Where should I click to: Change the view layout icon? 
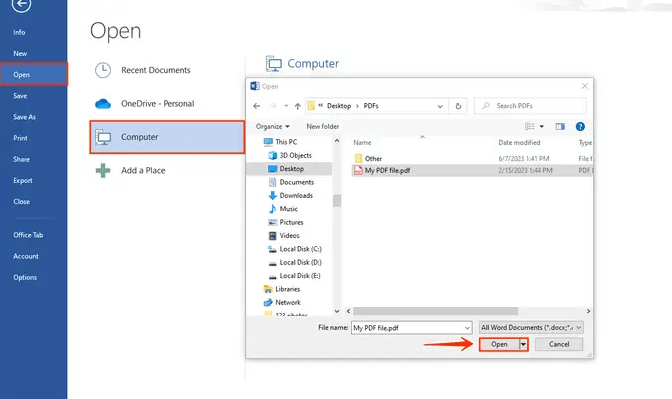tap(530, 126)
